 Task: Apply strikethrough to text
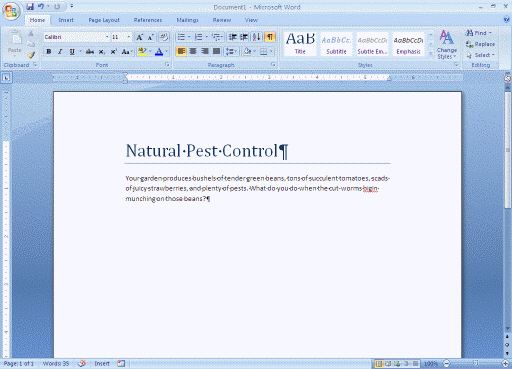pos(90,52)
